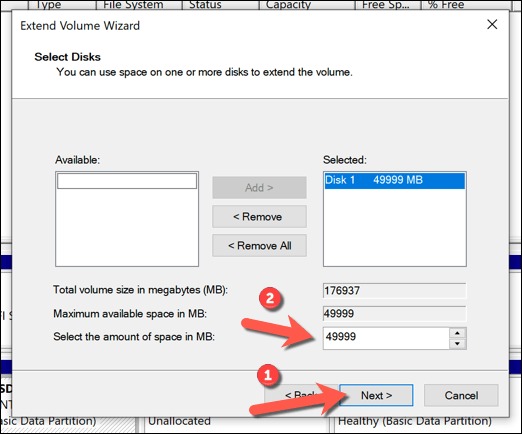Decrease space amount with down spinner arrow

[457, 344]
